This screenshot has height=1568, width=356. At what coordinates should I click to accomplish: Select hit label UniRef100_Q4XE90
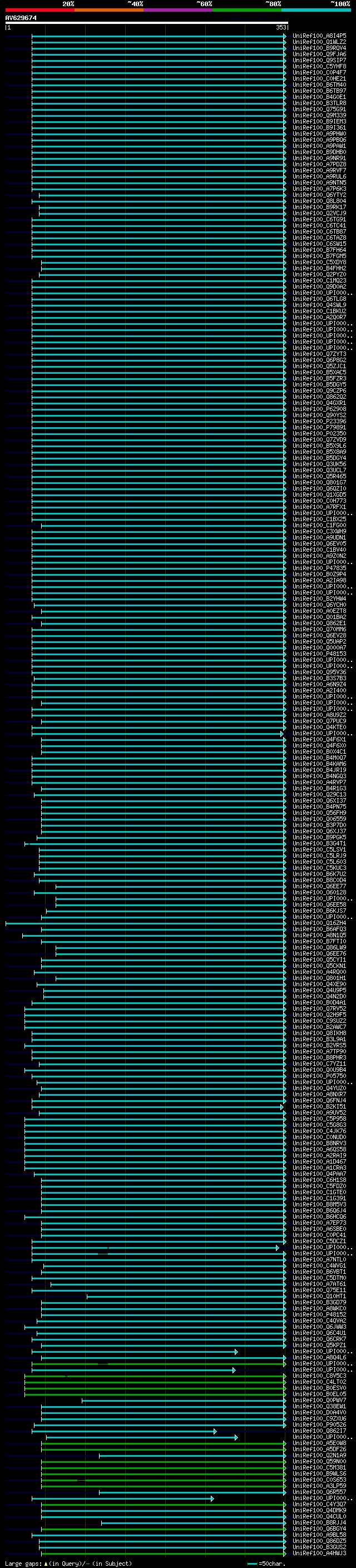(319, 983)
